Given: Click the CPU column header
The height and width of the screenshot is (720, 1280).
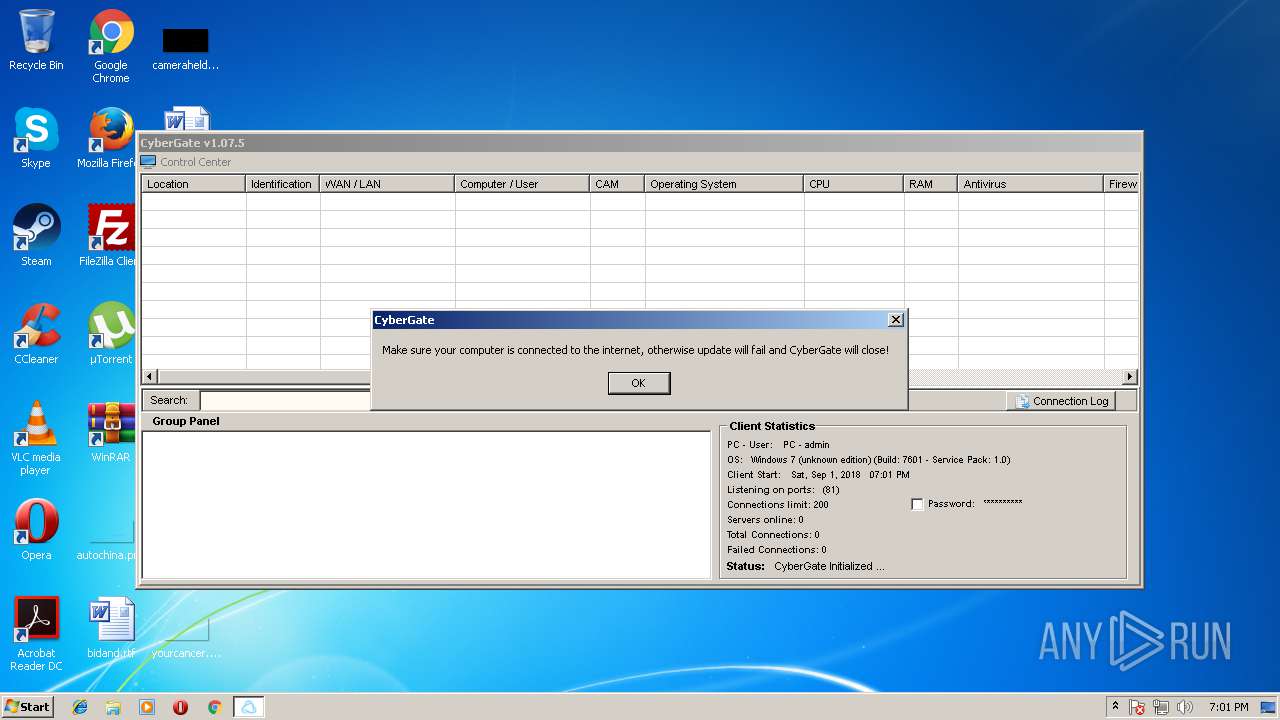Looking at the screenshot, I should point(854,184).
